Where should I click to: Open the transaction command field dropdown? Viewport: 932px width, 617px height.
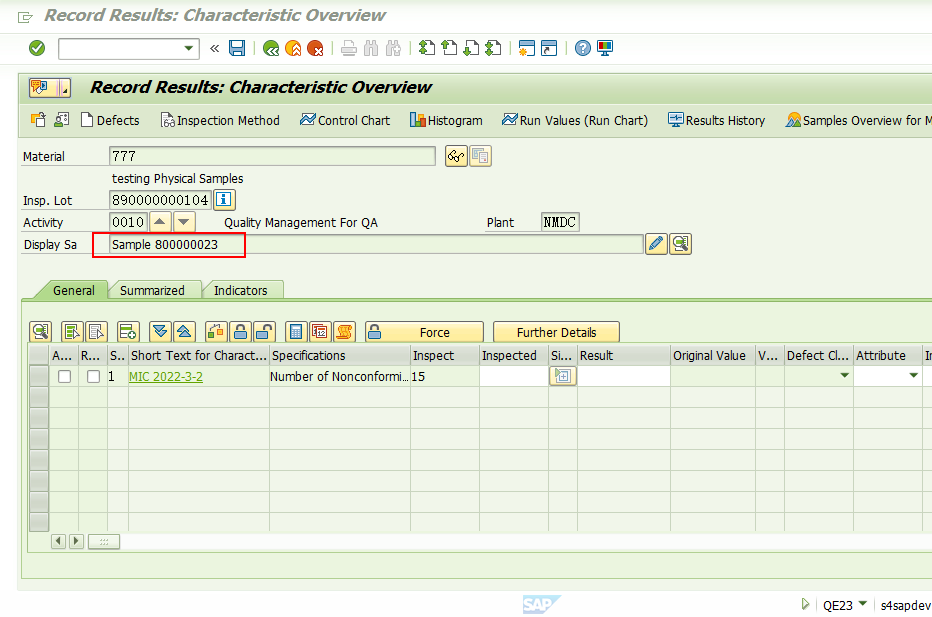pyautogui.click(x=188, y=48)
